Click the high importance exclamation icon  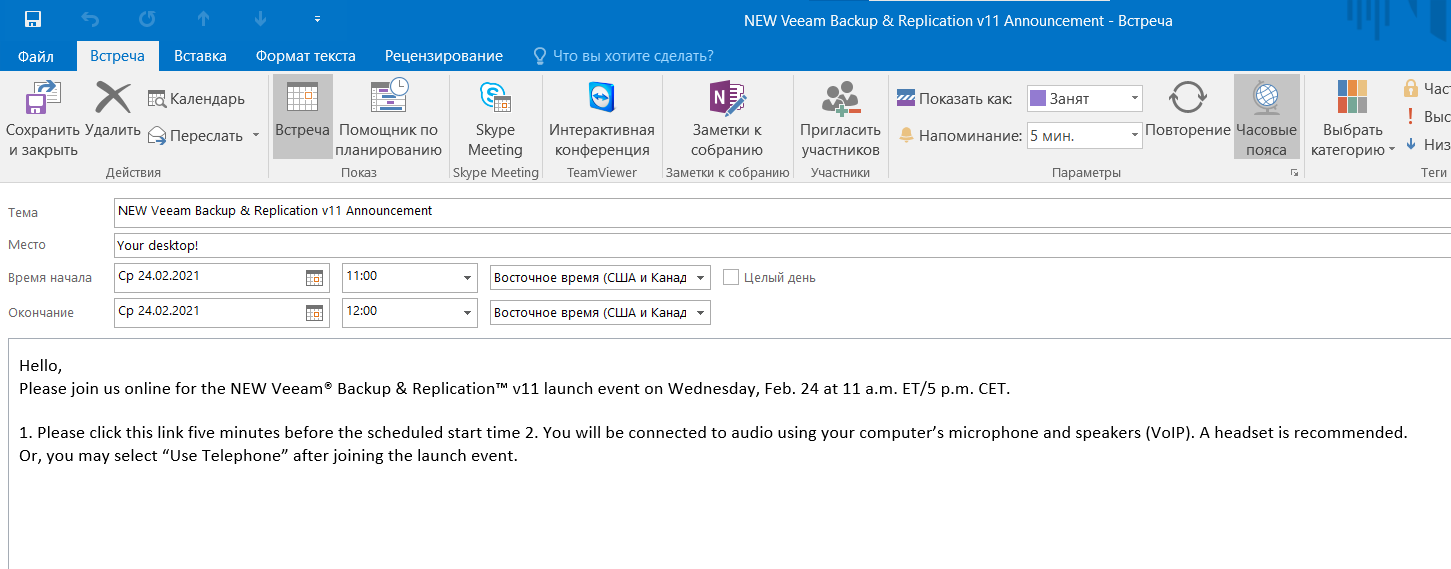[x=1411, y=117]
